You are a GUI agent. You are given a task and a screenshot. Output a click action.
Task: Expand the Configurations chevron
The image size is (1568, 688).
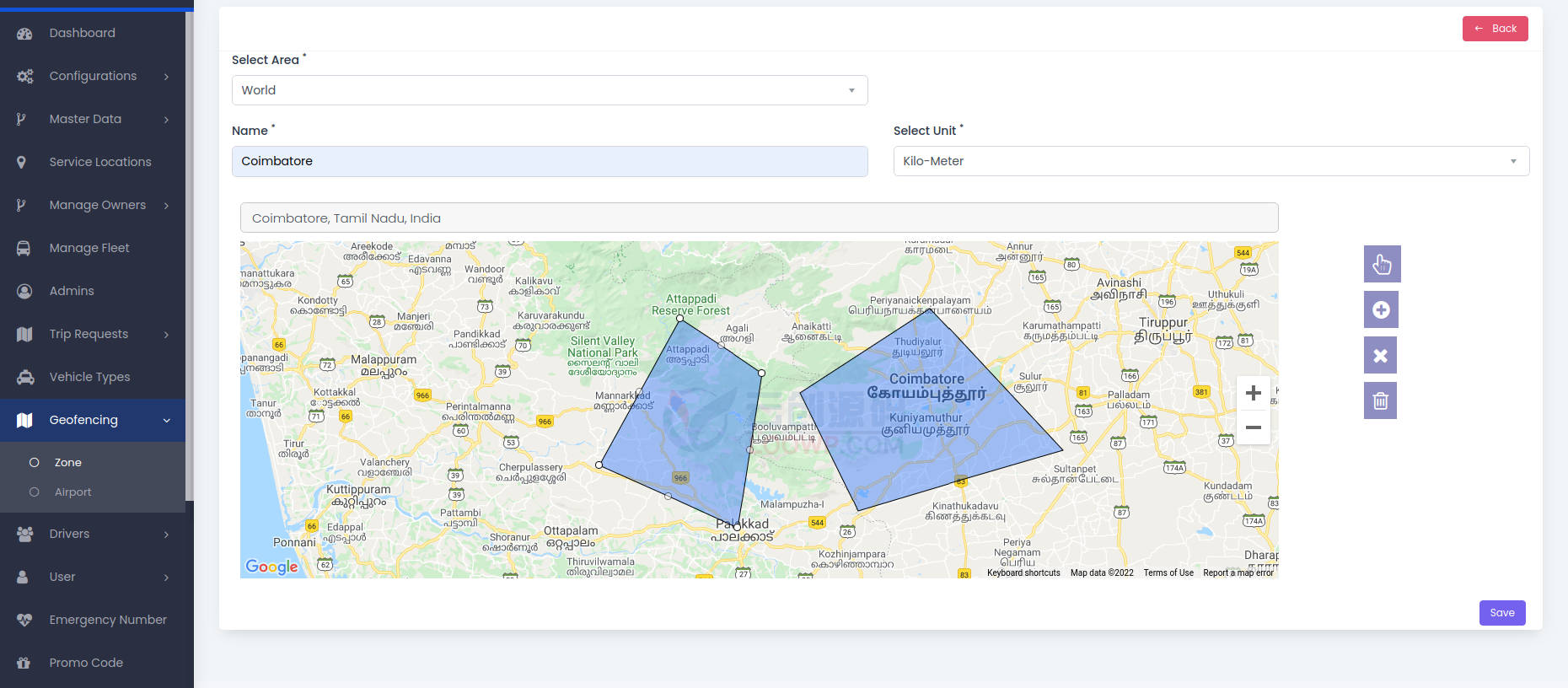pyautogui.click(x=166, y=77)
